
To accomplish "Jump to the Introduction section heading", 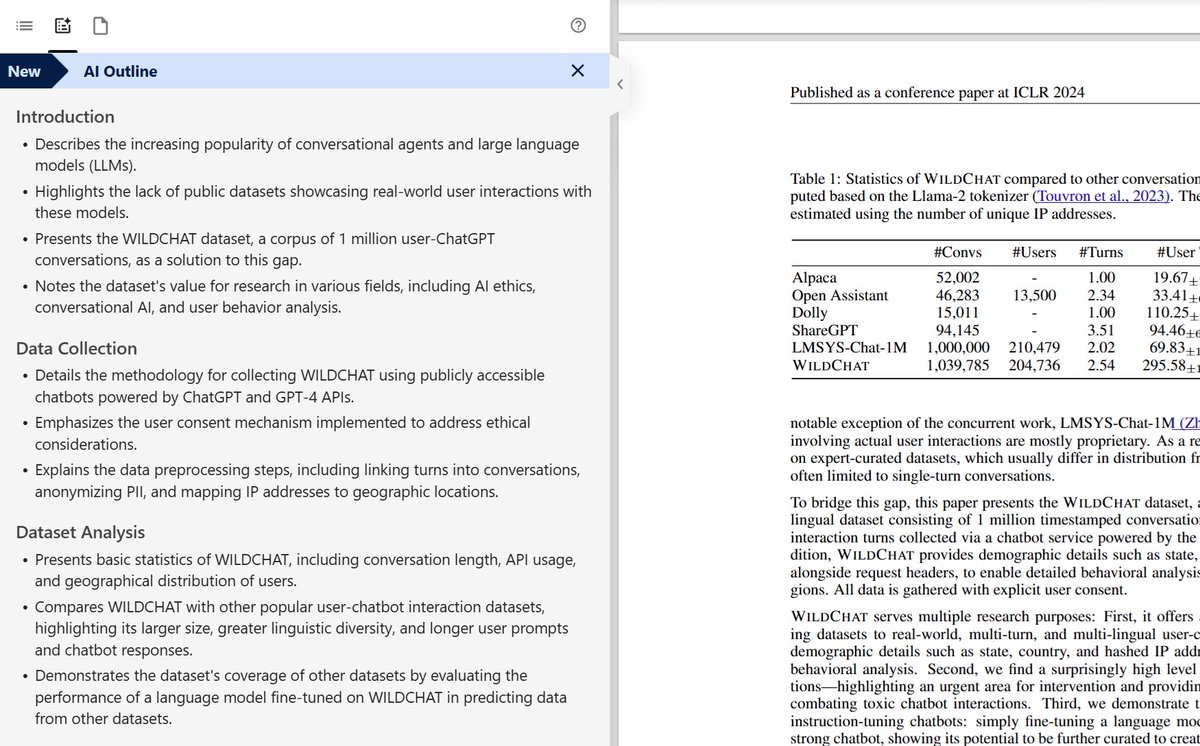I will [x=65, y=117].
